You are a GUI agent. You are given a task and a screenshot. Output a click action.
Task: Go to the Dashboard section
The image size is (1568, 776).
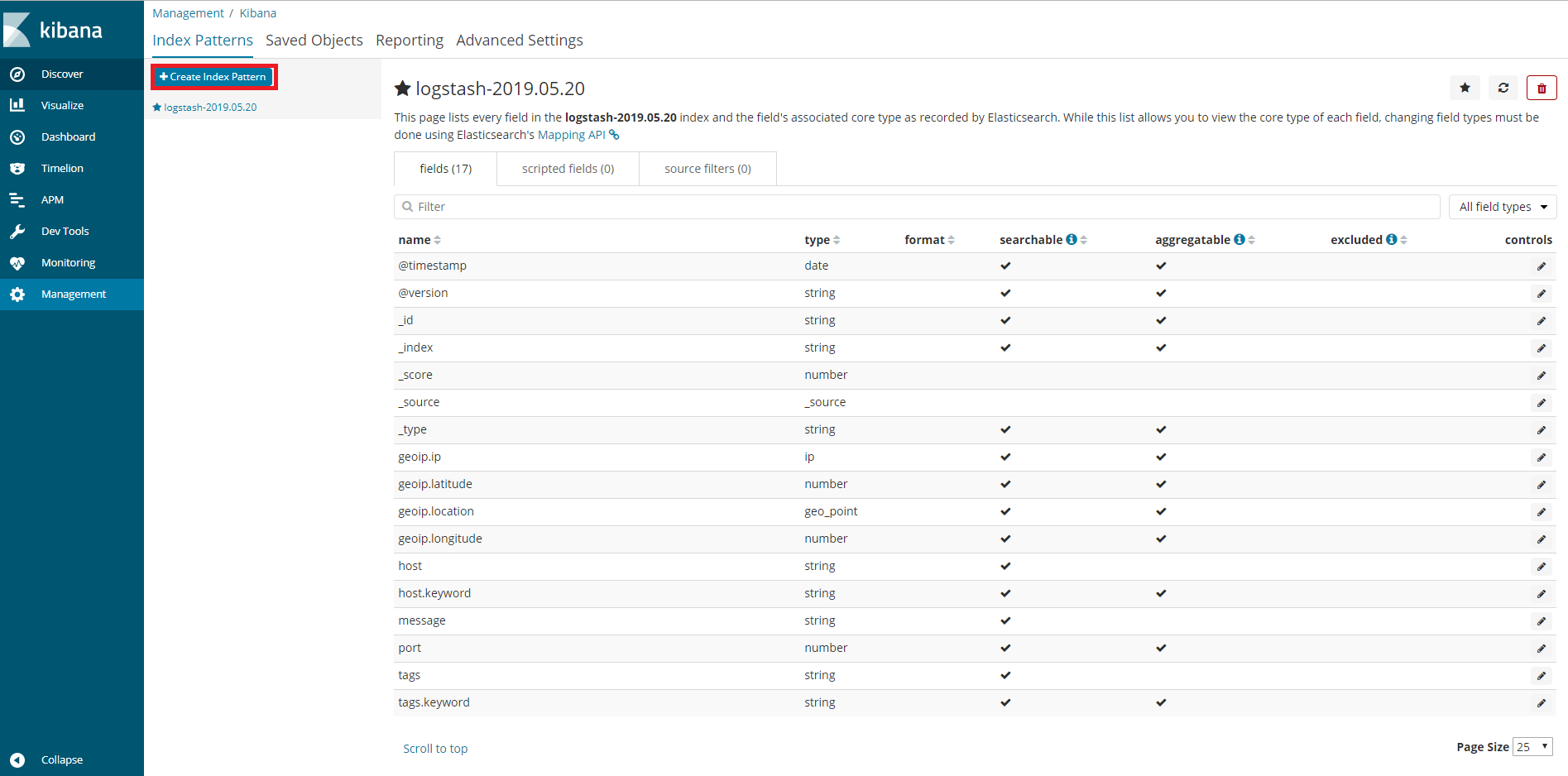(71, 137)
